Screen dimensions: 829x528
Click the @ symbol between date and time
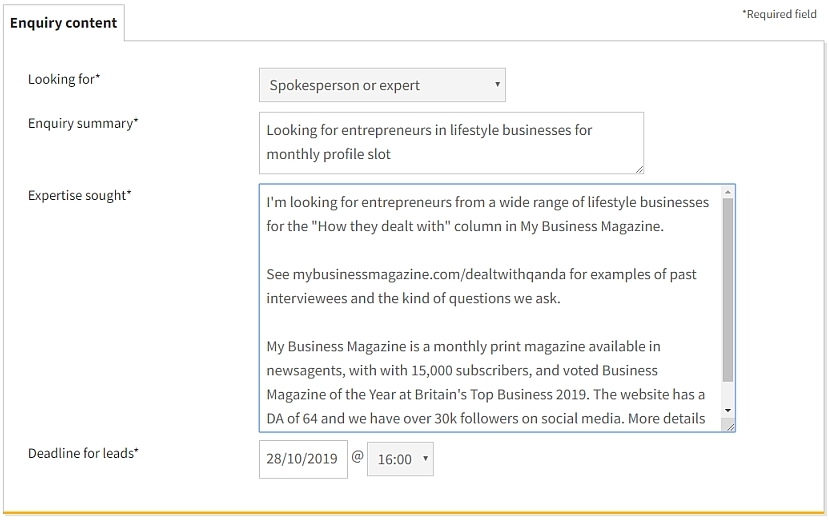[357, 457]
